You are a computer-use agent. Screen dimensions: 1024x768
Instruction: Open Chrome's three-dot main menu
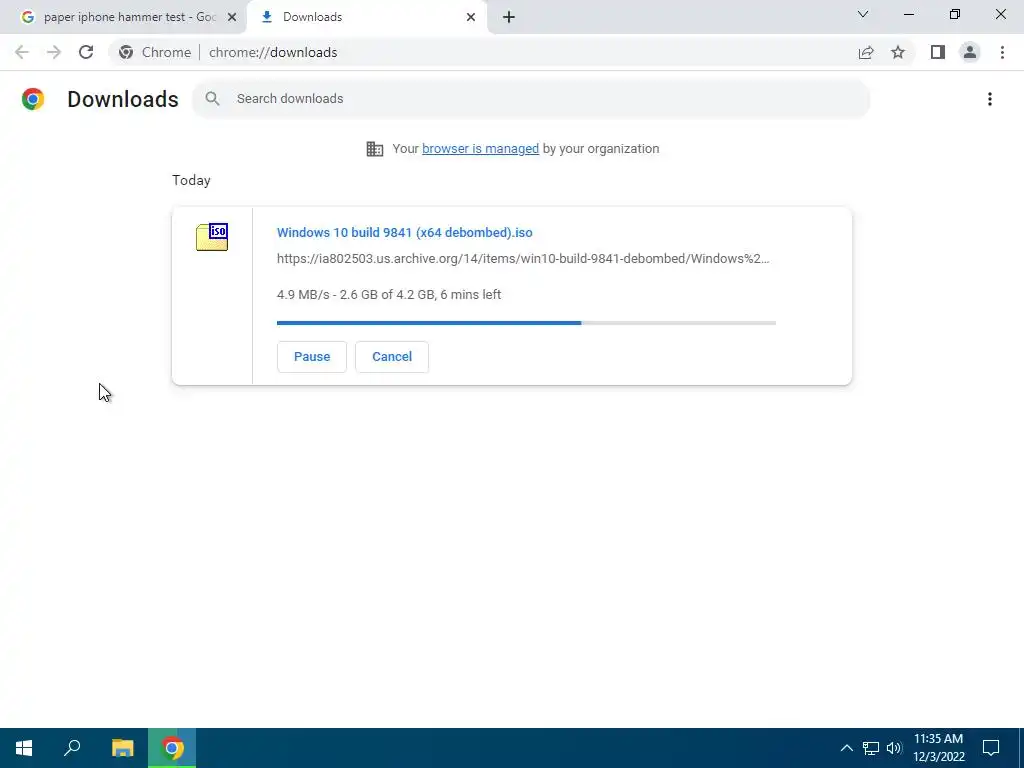(x=1002, y=52)
